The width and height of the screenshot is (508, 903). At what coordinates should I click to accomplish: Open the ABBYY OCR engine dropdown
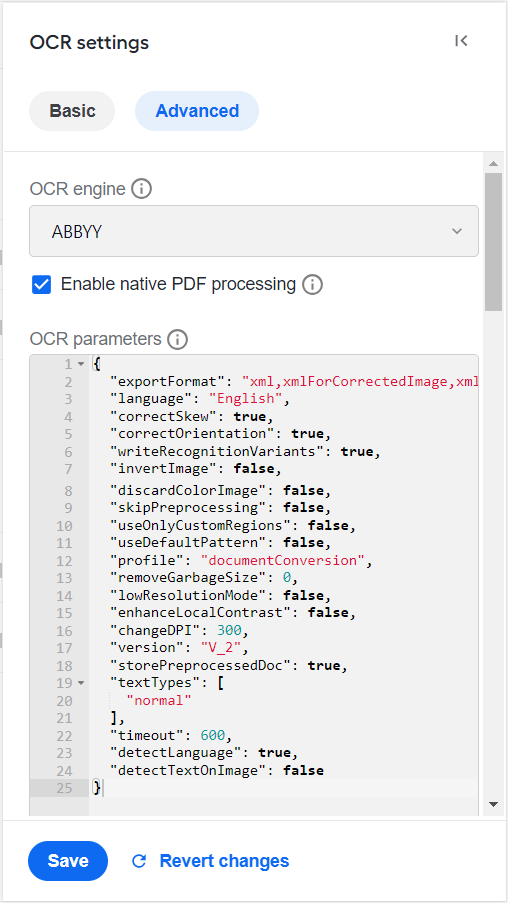(254, 231)
